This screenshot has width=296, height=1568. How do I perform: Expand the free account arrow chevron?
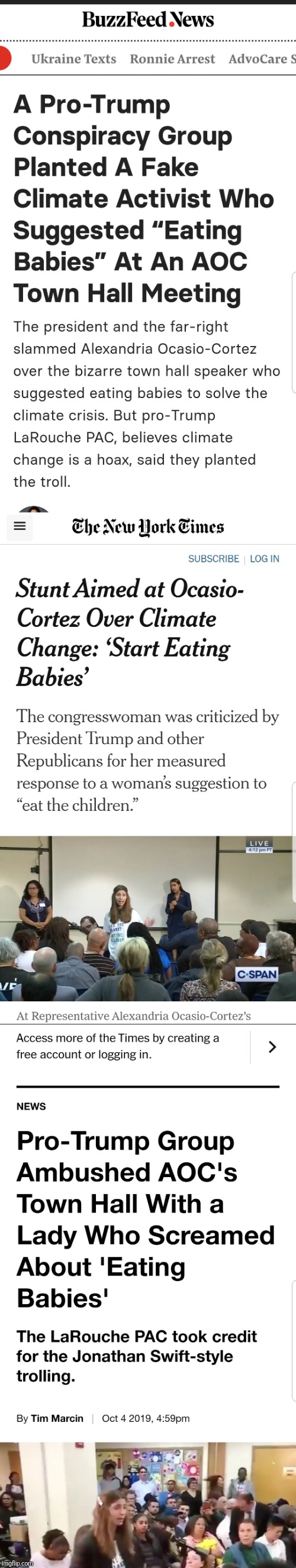(272, 1047)
